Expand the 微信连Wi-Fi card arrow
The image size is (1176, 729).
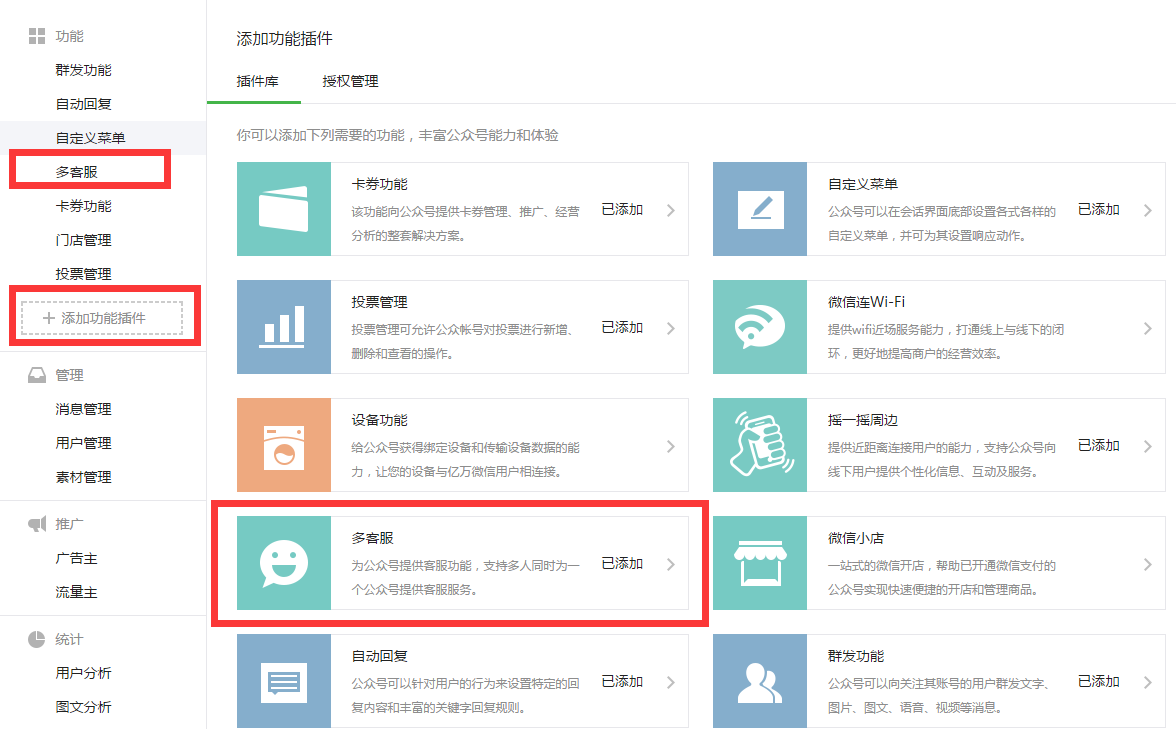pos(1147,328)
